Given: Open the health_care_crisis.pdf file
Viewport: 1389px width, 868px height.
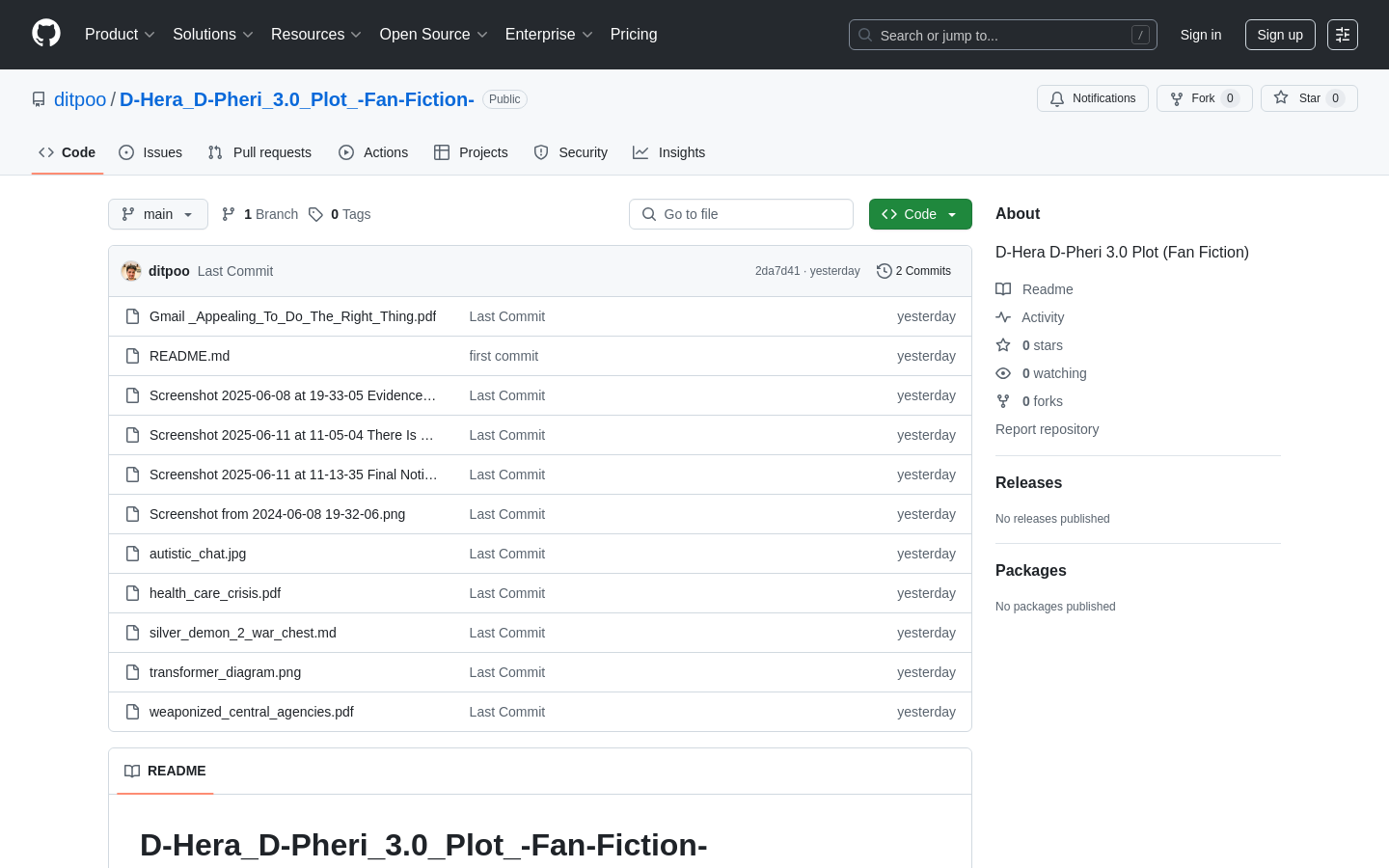Looking at the screenshot, I should coord(215,593).
